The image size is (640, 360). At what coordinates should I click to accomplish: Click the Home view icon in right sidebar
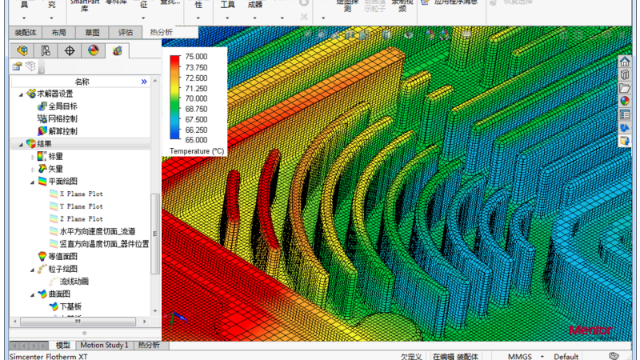pyautogui.click(x=624, y=61)
